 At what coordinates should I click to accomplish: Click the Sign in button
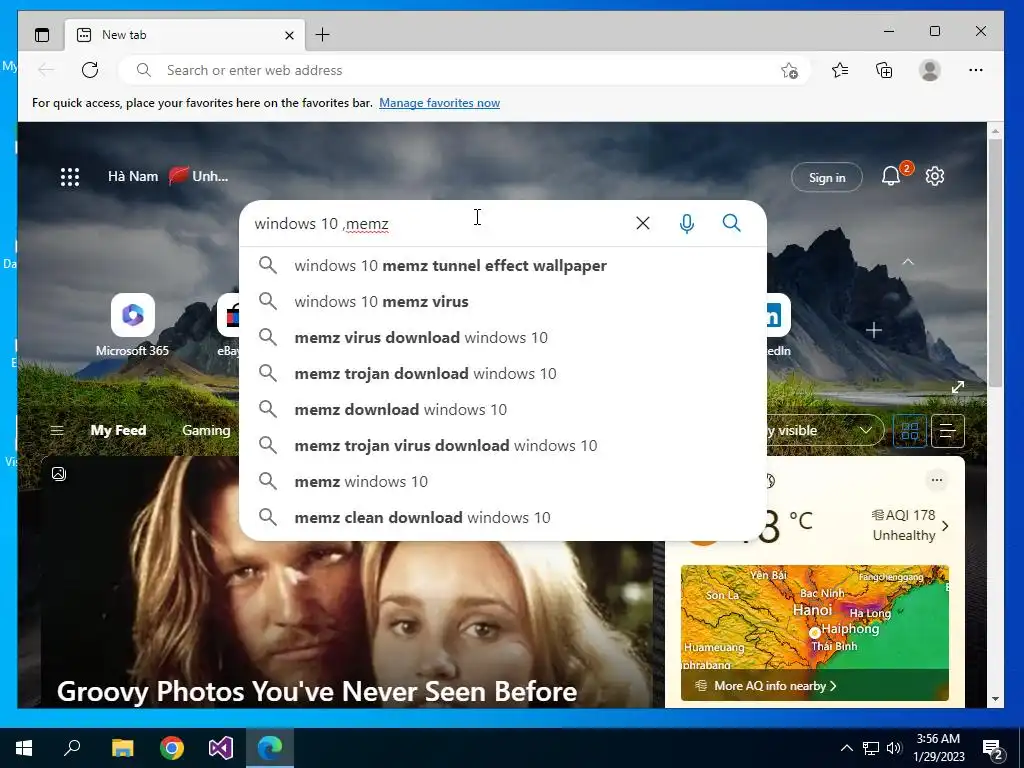click(827, 178)
